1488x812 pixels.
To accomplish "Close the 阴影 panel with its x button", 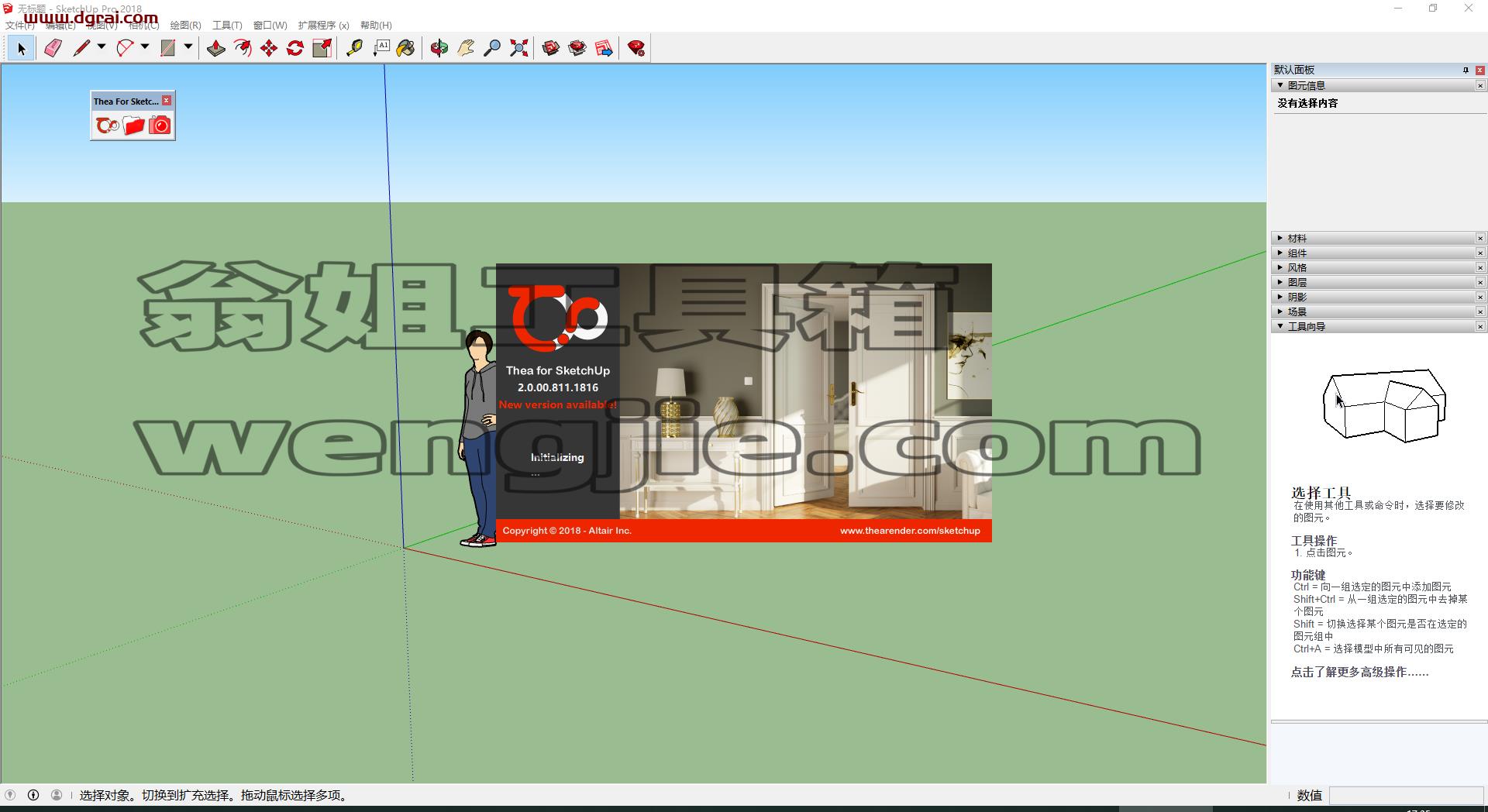I will click(x=1480, y=297).
